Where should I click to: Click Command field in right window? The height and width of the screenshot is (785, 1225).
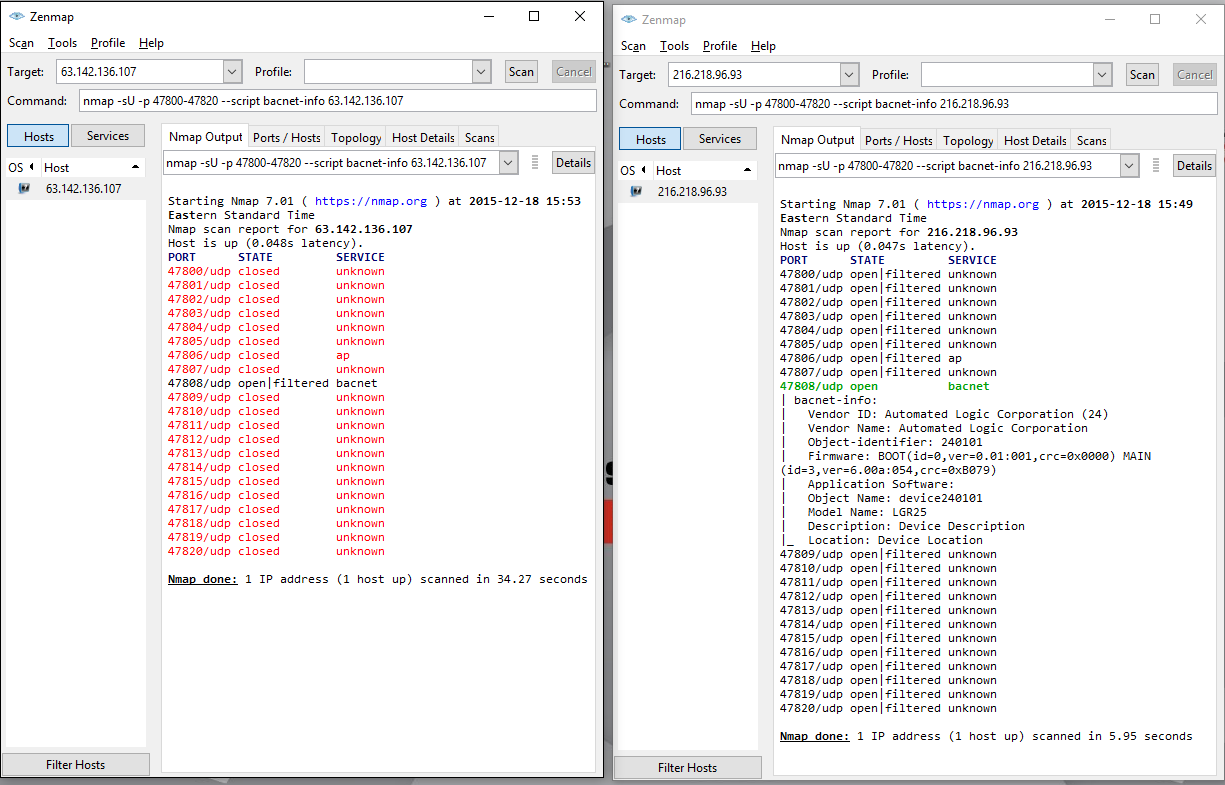[x=955, y=104]
